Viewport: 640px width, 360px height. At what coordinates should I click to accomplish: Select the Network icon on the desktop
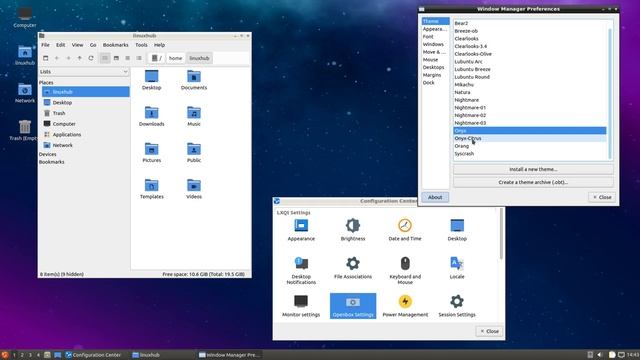coord(24,93)
